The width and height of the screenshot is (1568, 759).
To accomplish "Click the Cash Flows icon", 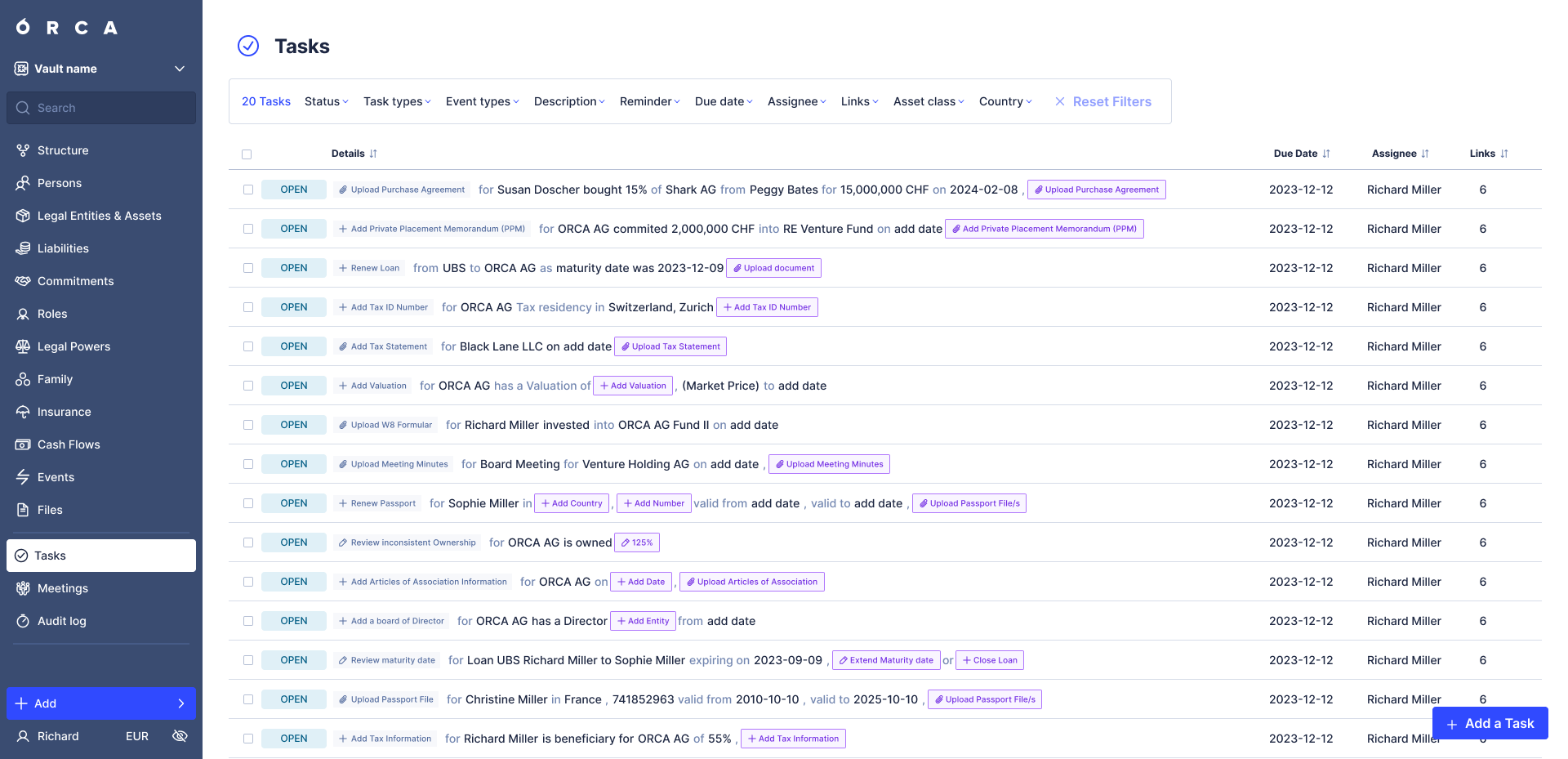I will point(23,444).
